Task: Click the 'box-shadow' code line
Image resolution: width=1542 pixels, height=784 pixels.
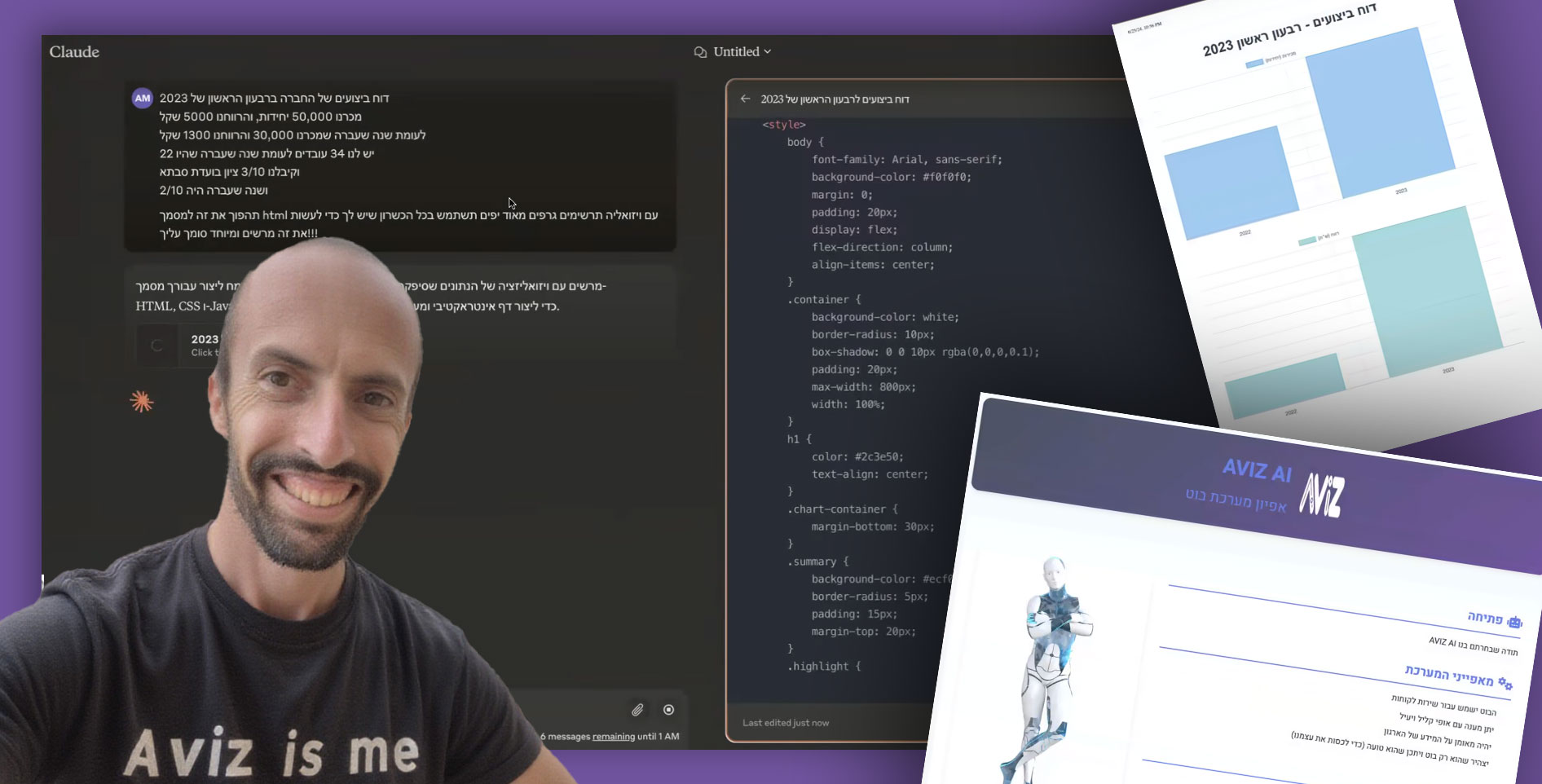Action: point(925,352)
